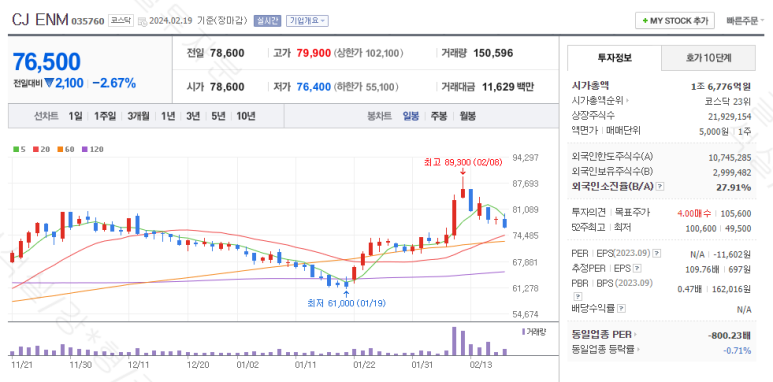Image resolution: width=773 pixels, height=382 pixels.
Task: Open the 시가총액순위 link
Action: [x=600, y=101]
